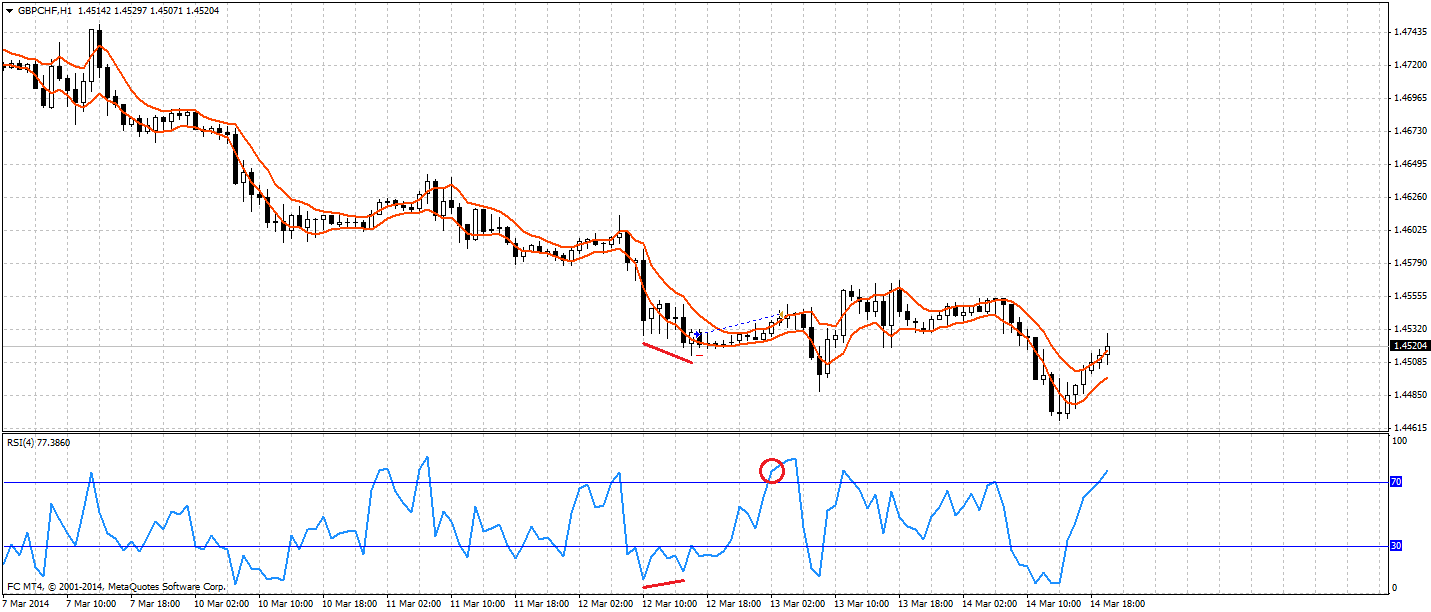Click the 1.46025 price axis label

coord(1409,230)
